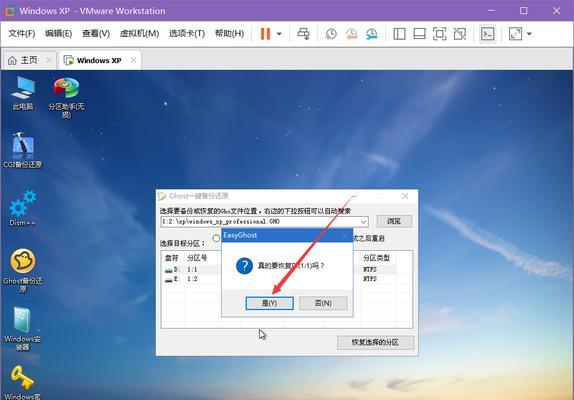Click the key-shaped Windows desktop icon
Screen dimensions: 574x400
coord(23,382)
